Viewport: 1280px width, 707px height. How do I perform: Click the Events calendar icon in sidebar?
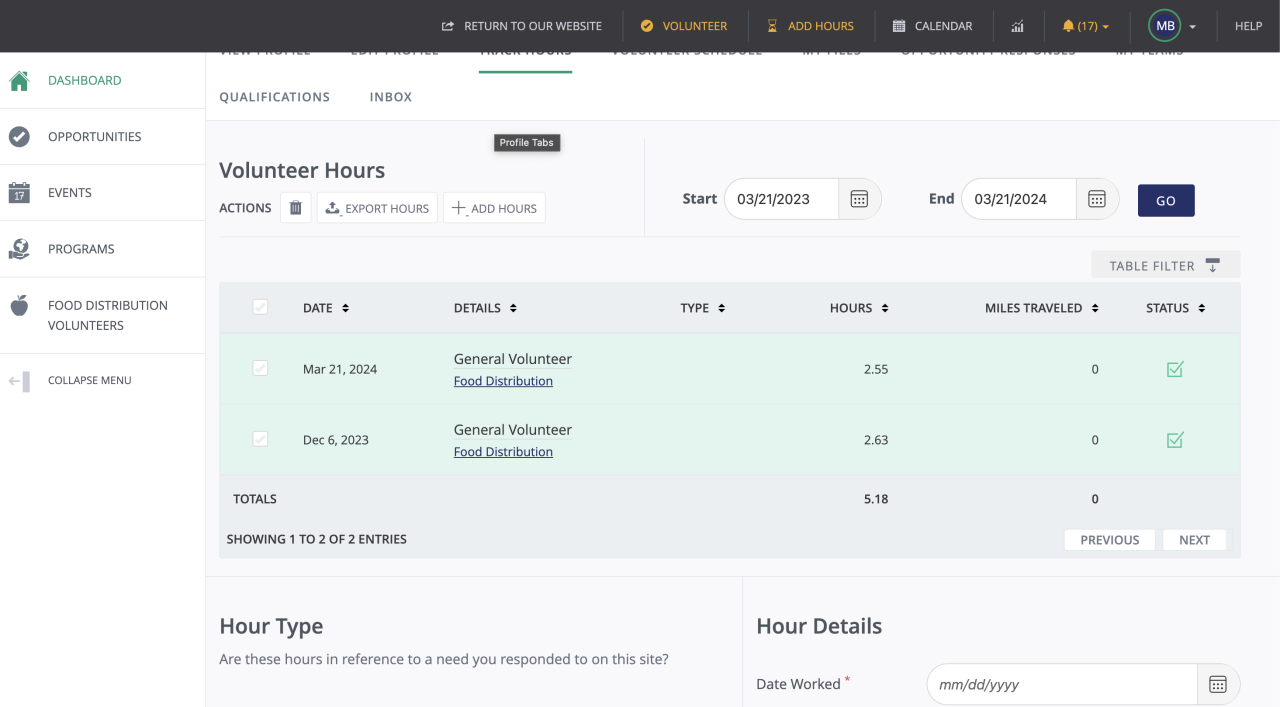click(x=19, y=193)
